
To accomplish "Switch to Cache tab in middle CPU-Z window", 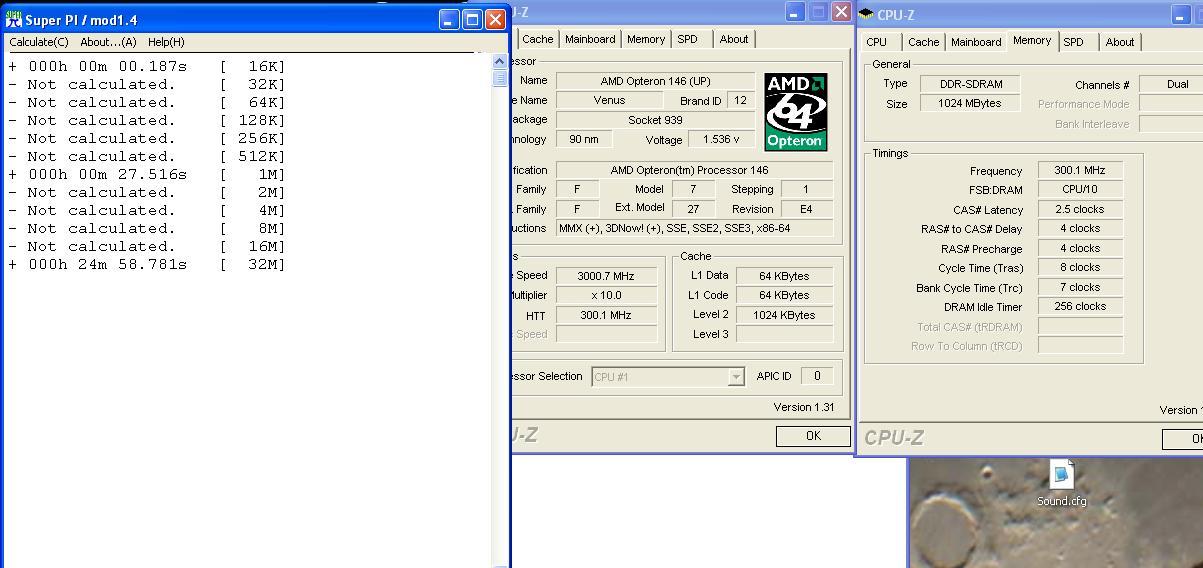I will click(537, 39).
